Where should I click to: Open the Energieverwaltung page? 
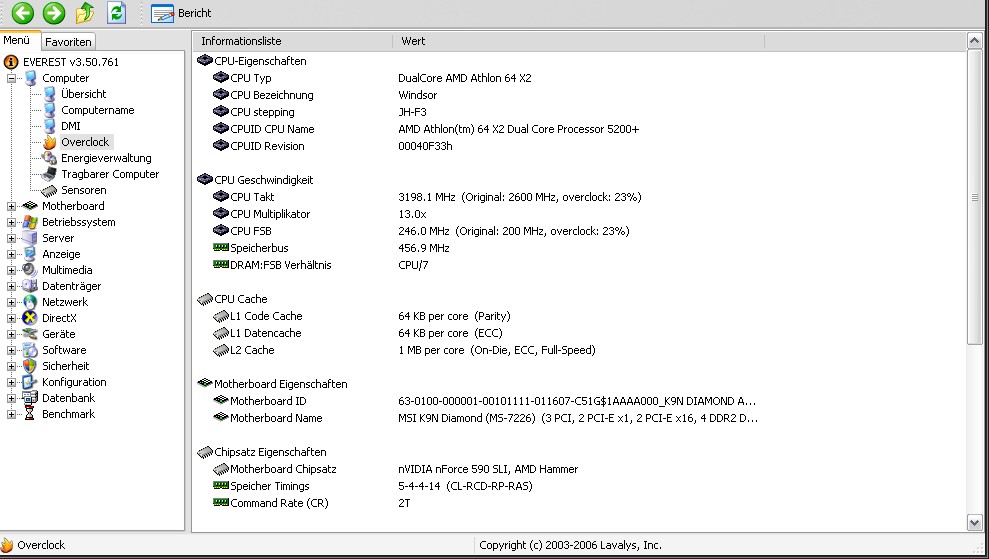106,158
